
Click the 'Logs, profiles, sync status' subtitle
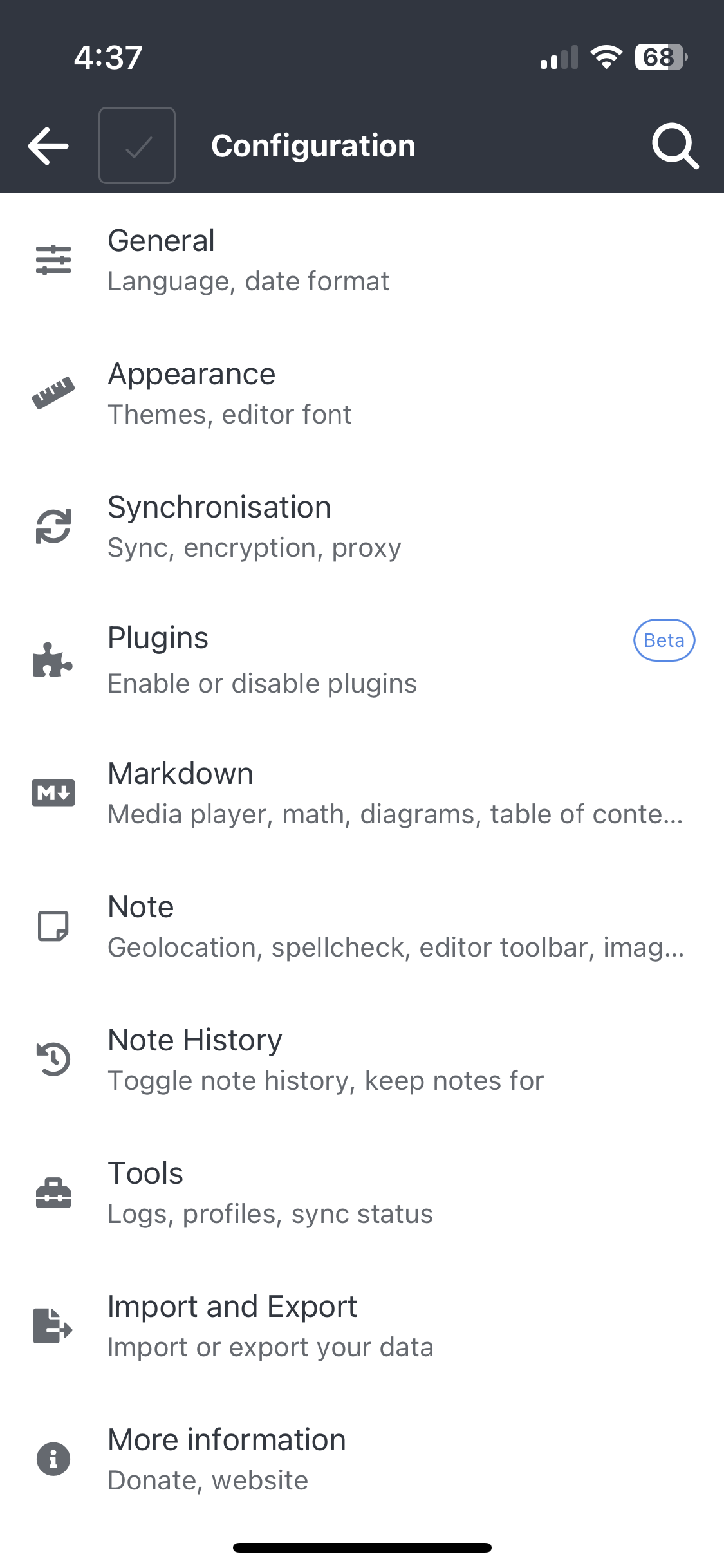click(270, 1215)
